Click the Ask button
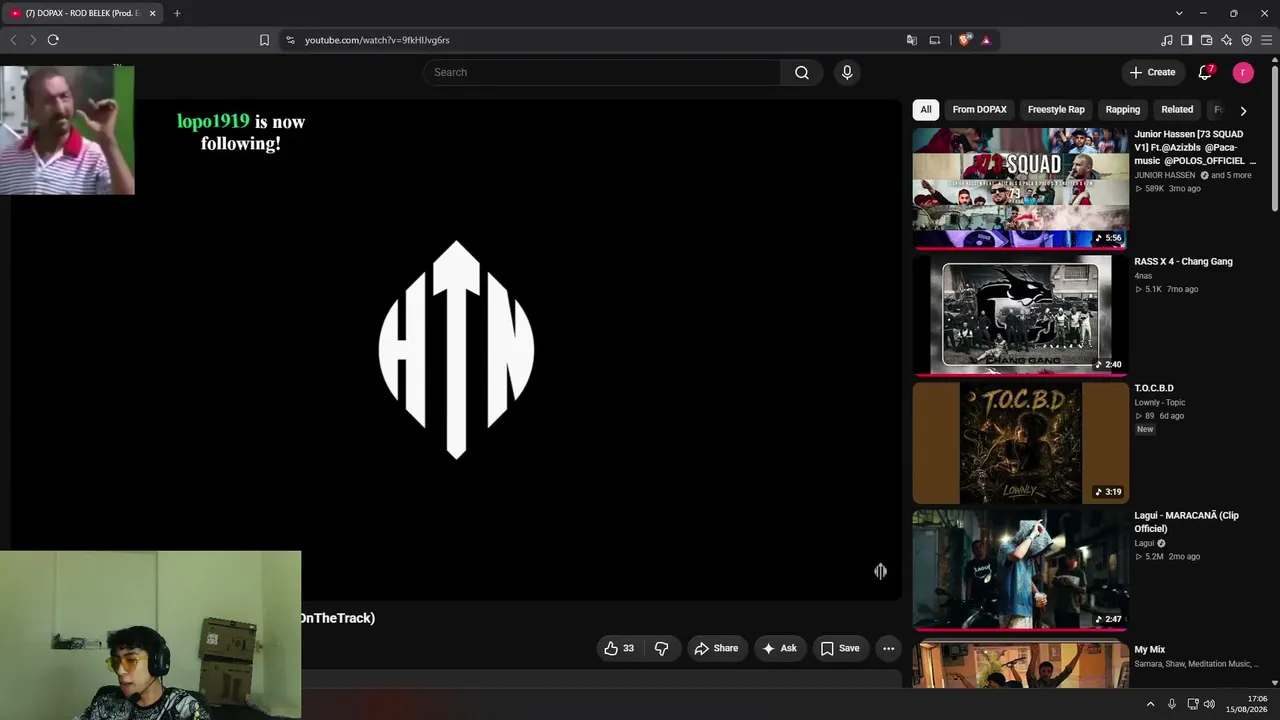 pyautogui.click(x=779, y=648)
